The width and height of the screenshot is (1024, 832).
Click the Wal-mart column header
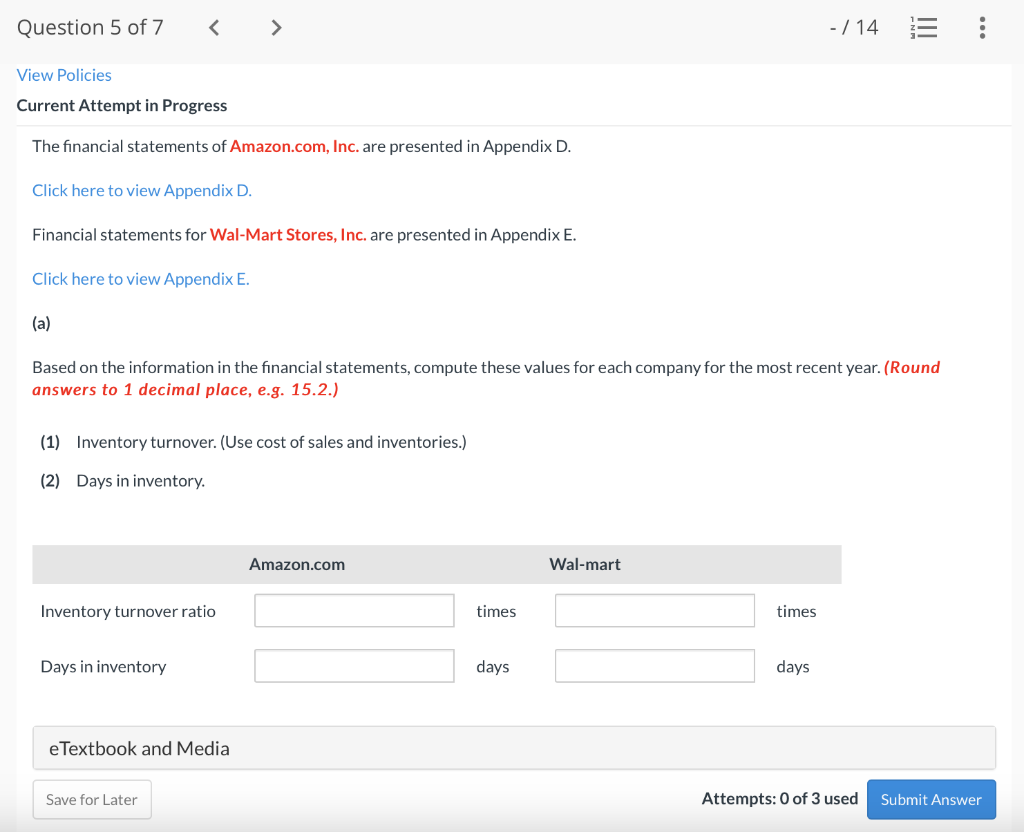[x=585, y=564]
